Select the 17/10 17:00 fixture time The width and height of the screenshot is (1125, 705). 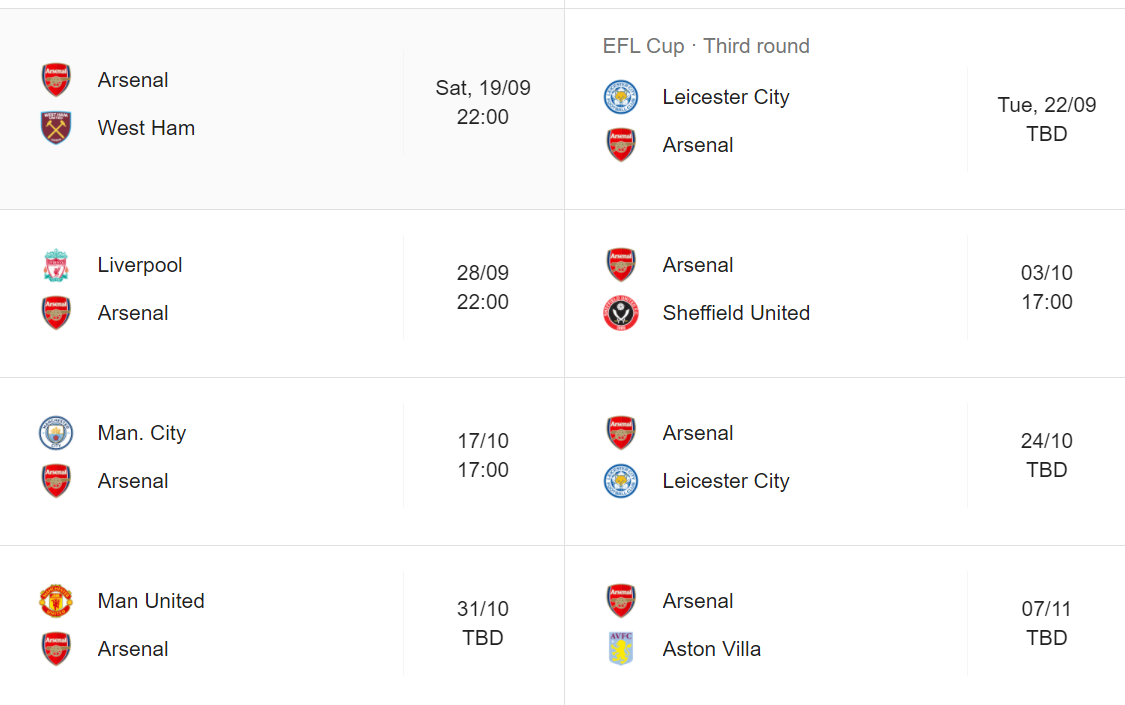pos(483,455)
